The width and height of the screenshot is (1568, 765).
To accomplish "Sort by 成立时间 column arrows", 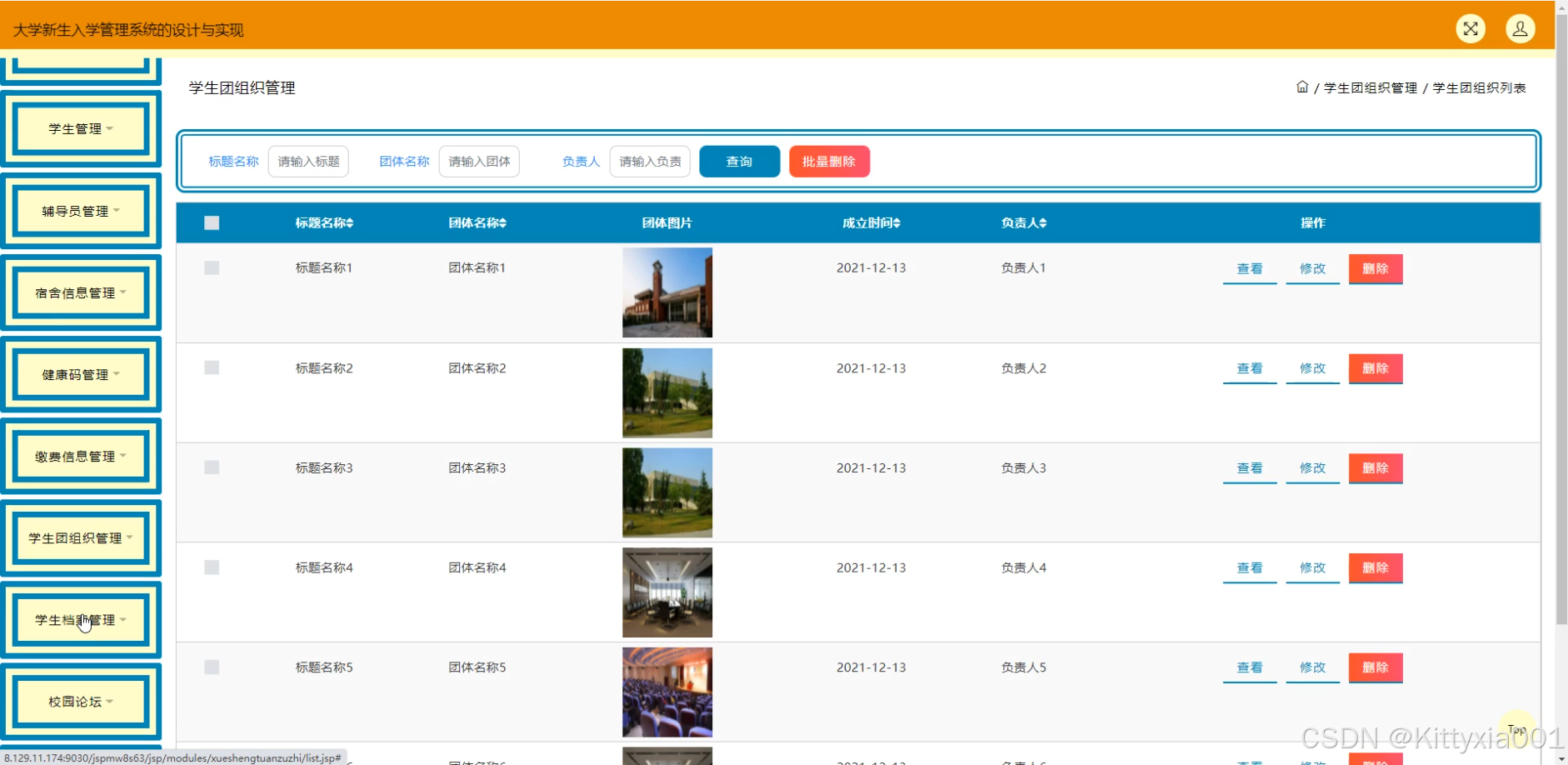I will 896,223.
